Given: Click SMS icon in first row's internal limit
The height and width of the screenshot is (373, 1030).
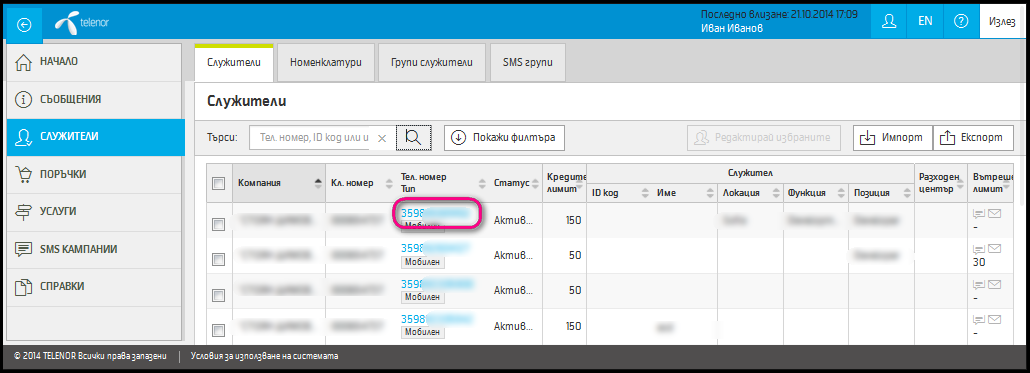Looking at the screenshot, I should tap(978, 213).
